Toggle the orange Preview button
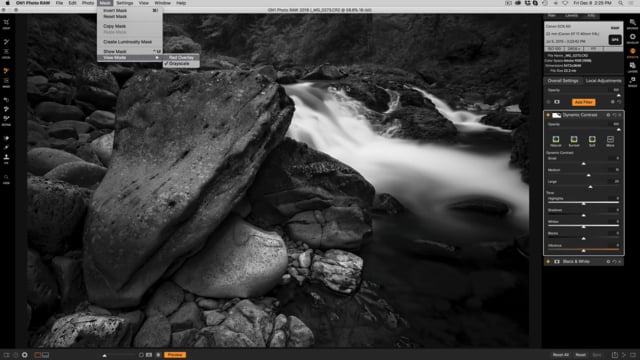This screenshot has width=640, height=360. [x=175, y=355]
